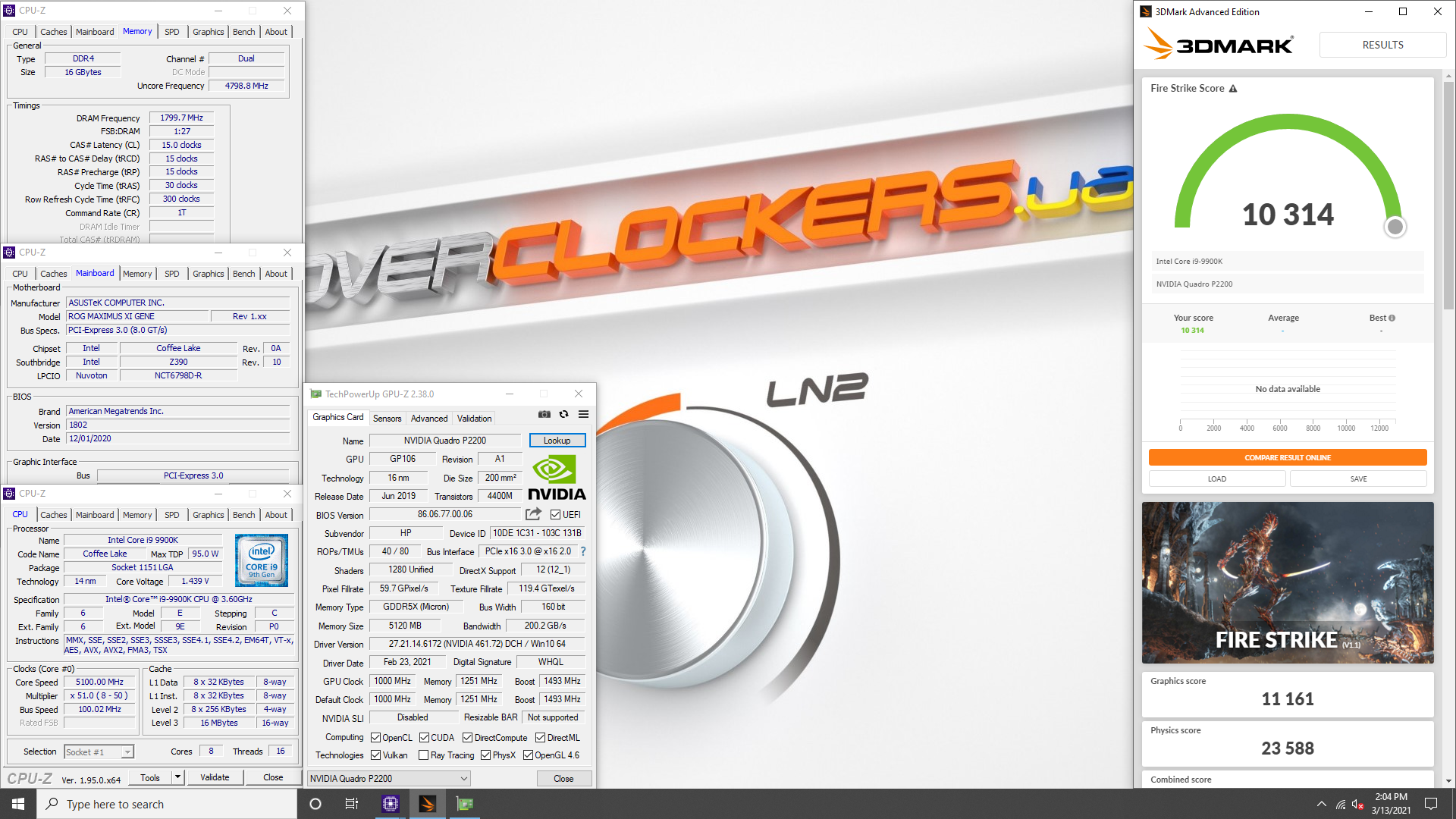1456x819 pixels.
Task: Click the muted volume icon in tray
Action: pos(1358,804)
